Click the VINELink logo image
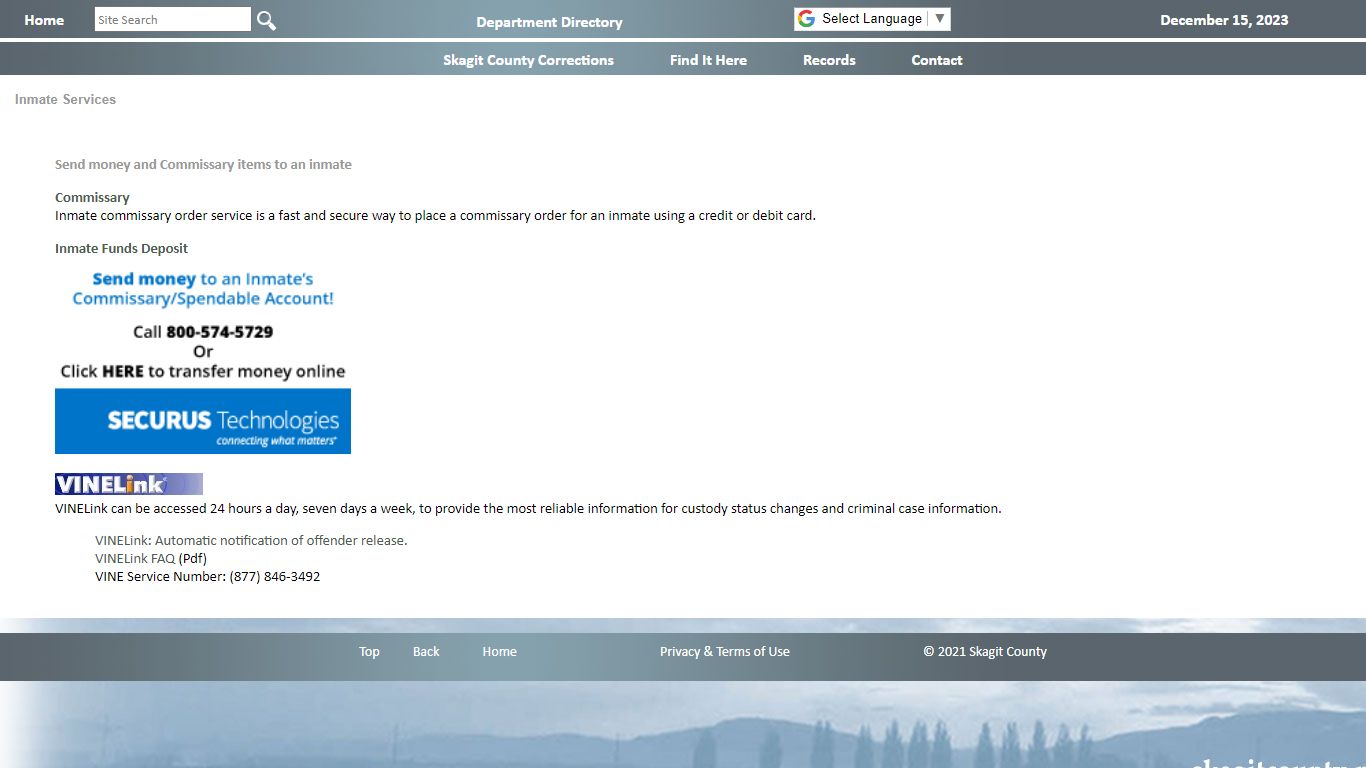 coord(129,484)
